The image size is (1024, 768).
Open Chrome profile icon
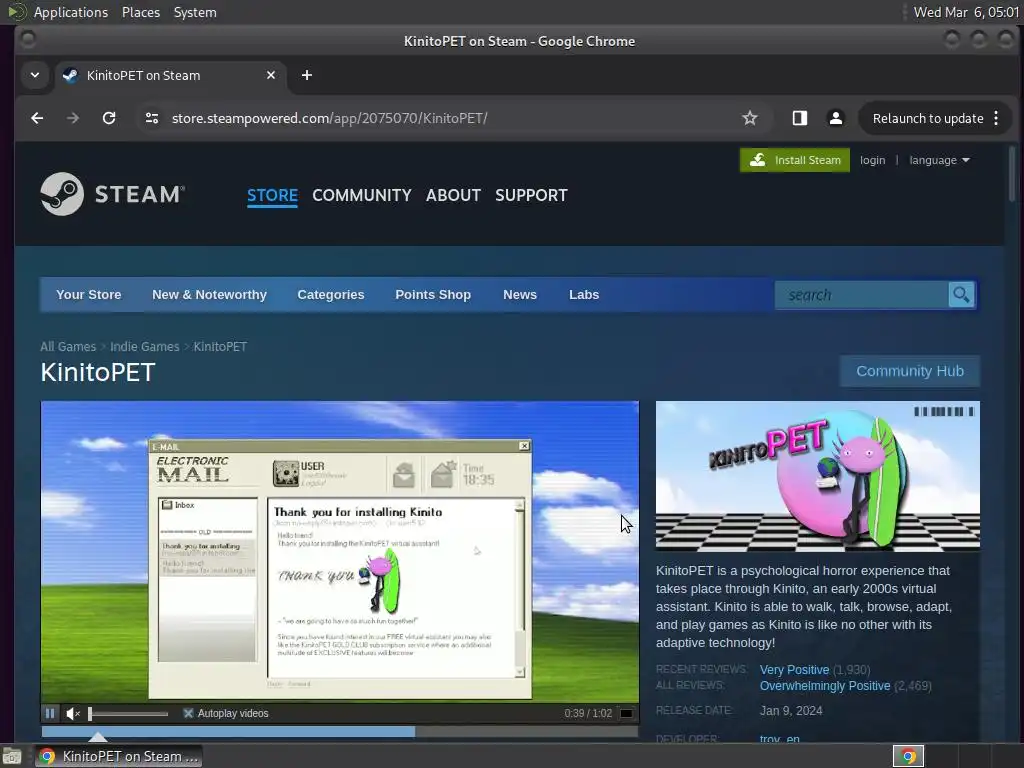pyautogui.click(x=835, y=118)
